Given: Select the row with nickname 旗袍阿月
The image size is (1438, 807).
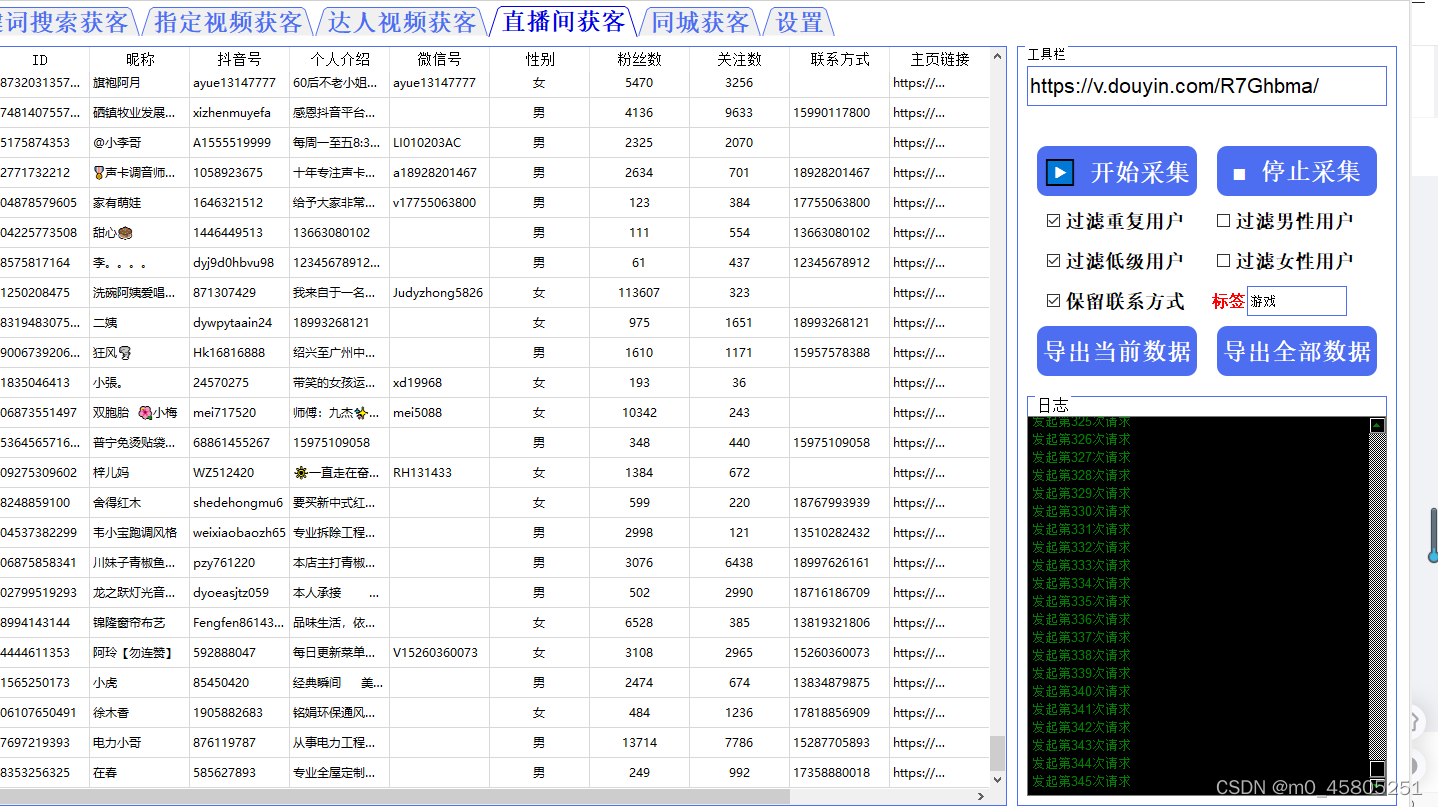Looking at the screenshot, I should point(495,83).
